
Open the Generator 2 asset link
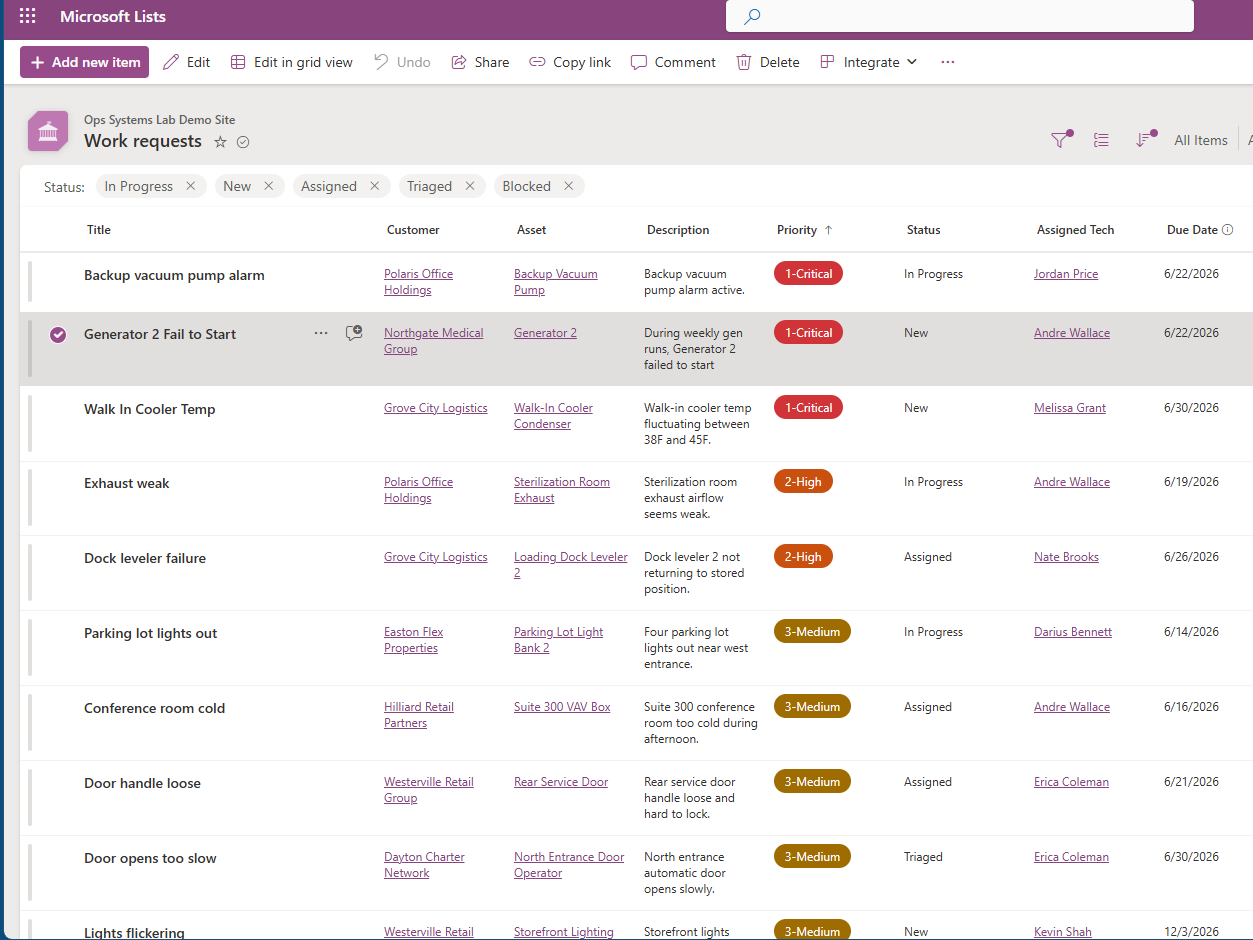pos(545,333)
